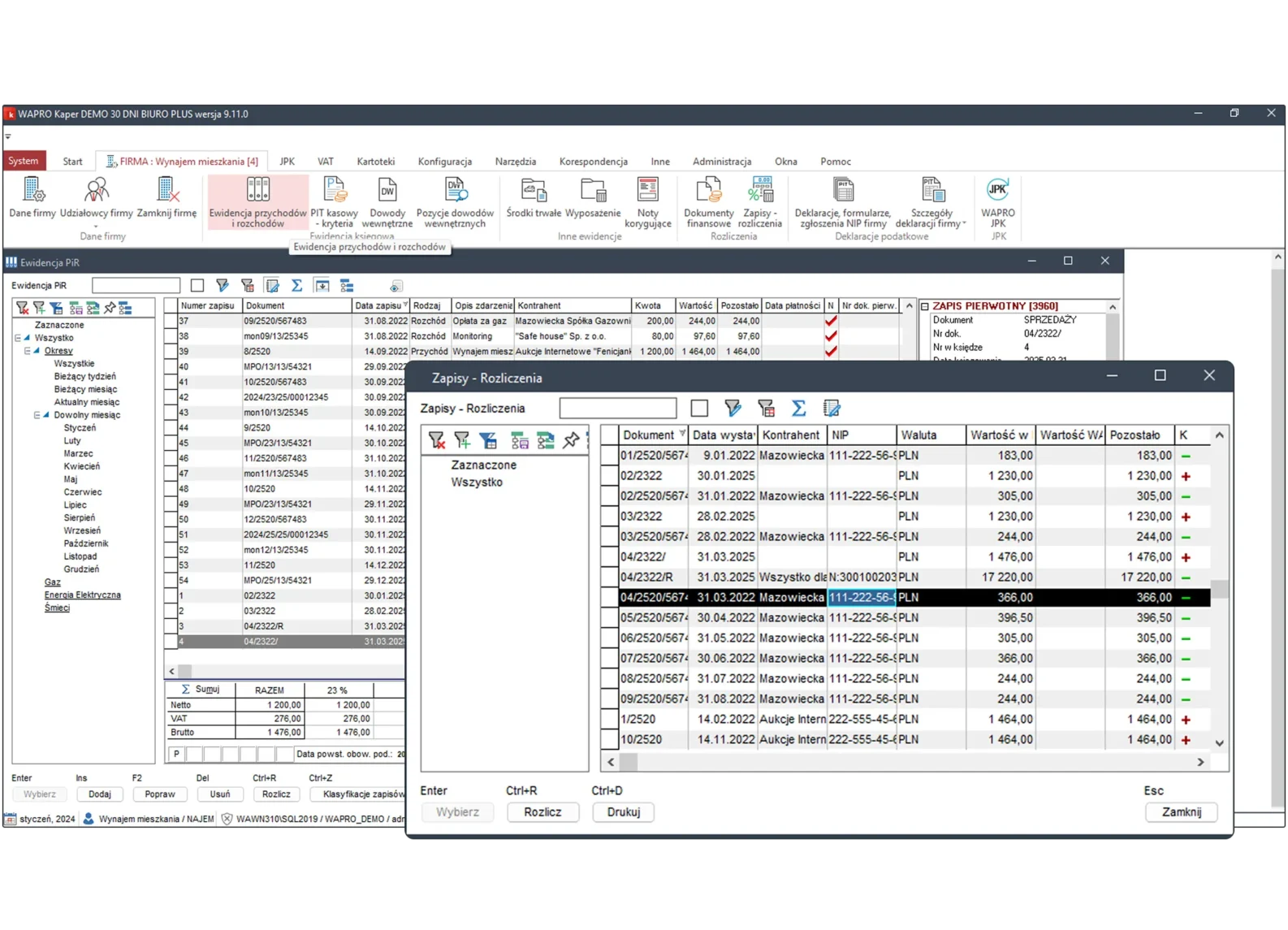
Task: Click the Popraw button in Ewidencja PiR
Action: click(x=160, y=794)
